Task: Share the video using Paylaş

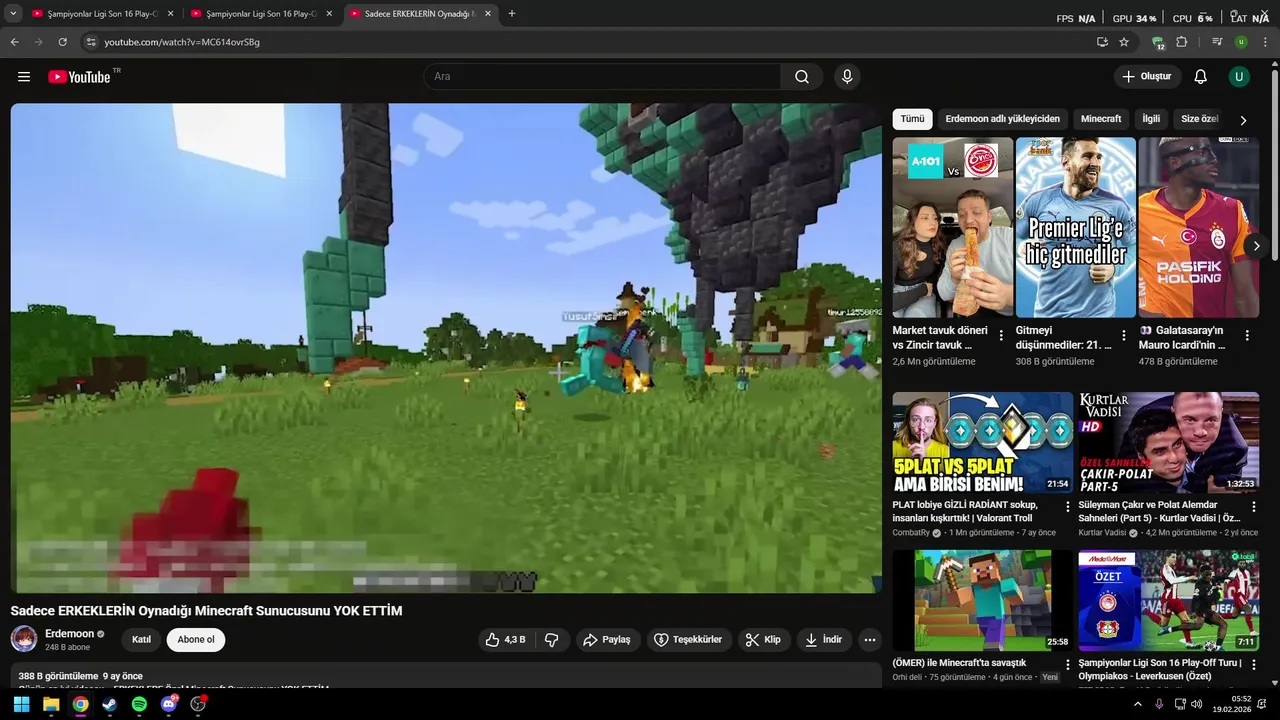Action: (607, 640)
